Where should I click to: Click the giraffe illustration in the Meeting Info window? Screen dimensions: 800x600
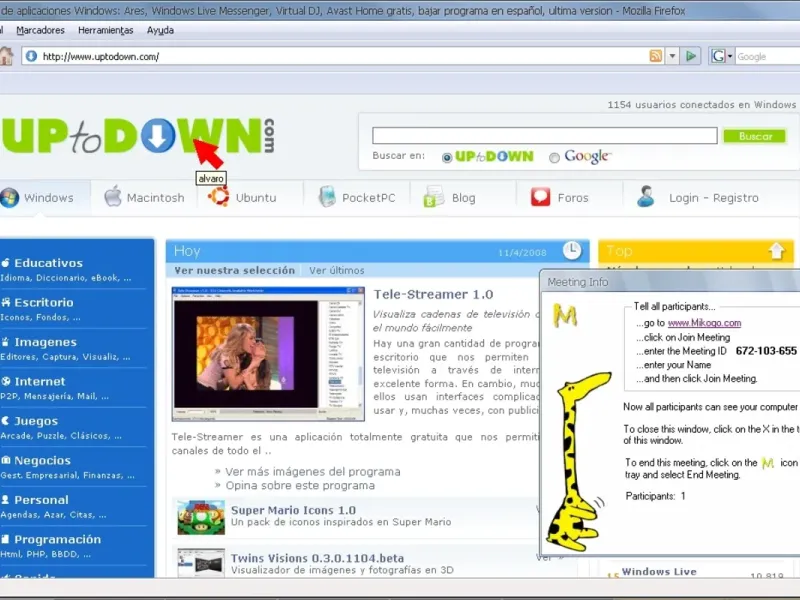pos(580,462)
